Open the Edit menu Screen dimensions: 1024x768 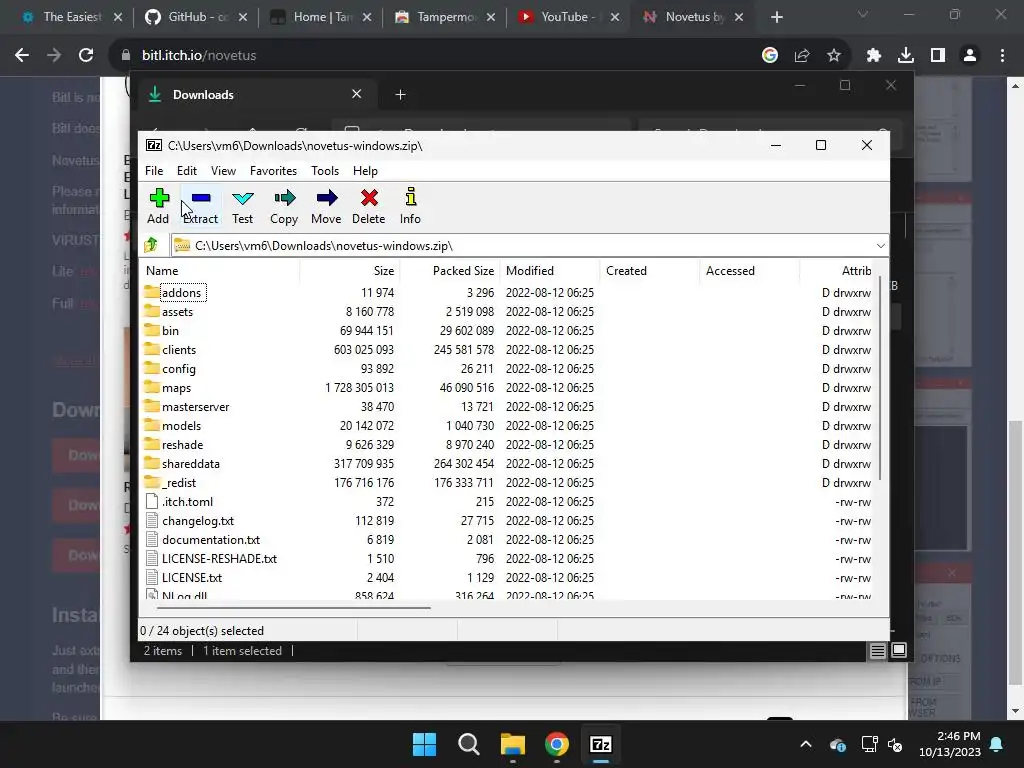coord(187,170)
